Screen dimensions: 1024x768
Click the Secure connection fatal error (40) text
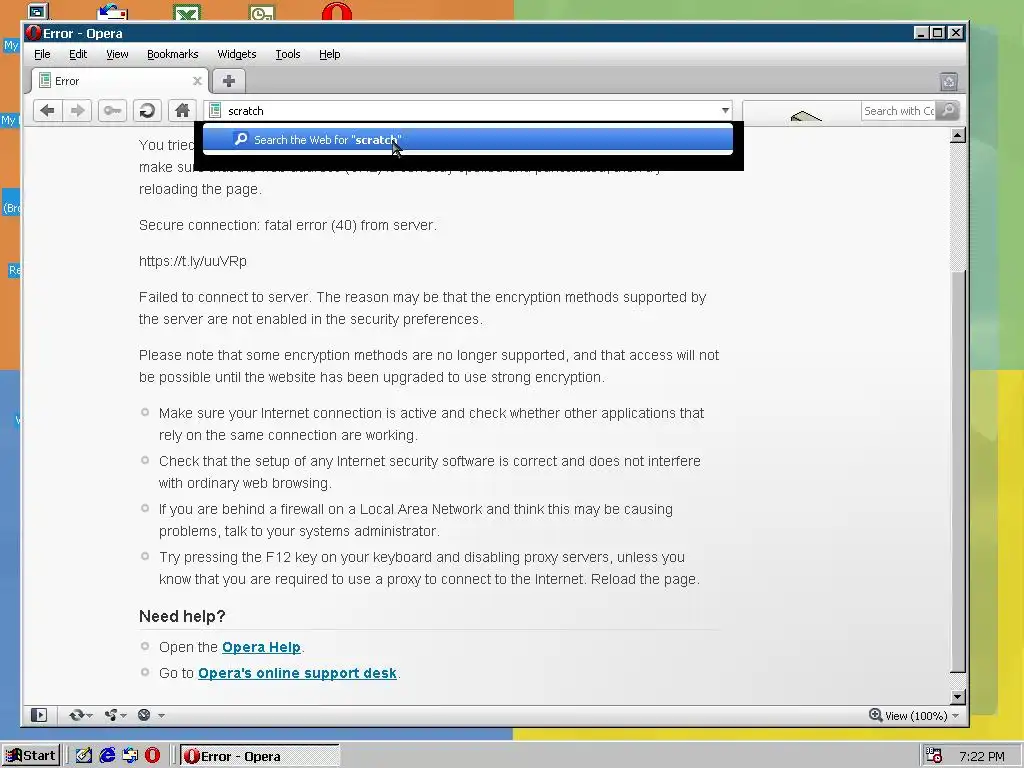click(287, 225)
